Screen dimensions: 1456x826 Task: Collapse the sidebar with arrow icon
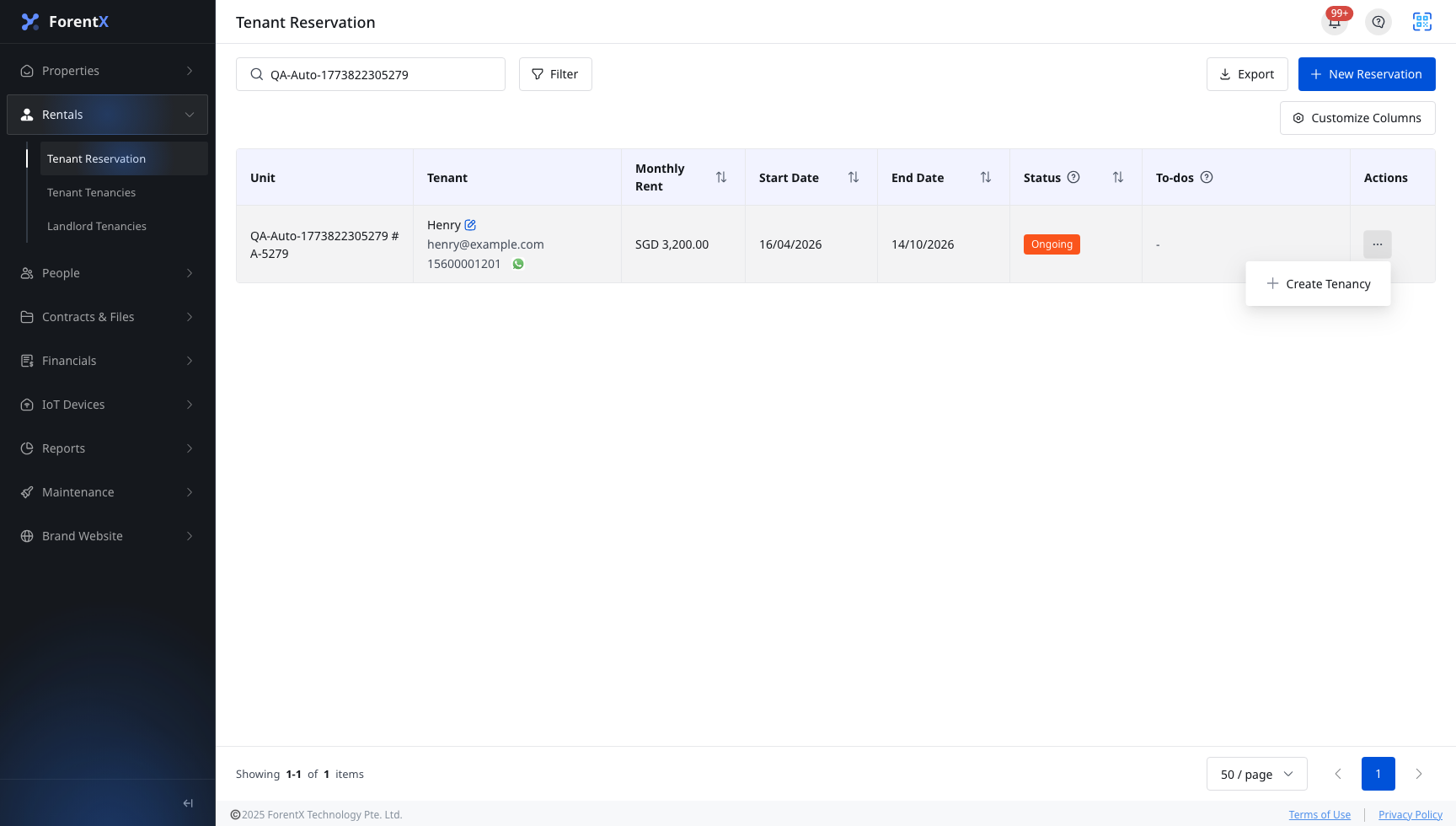[x=188, y=803]
